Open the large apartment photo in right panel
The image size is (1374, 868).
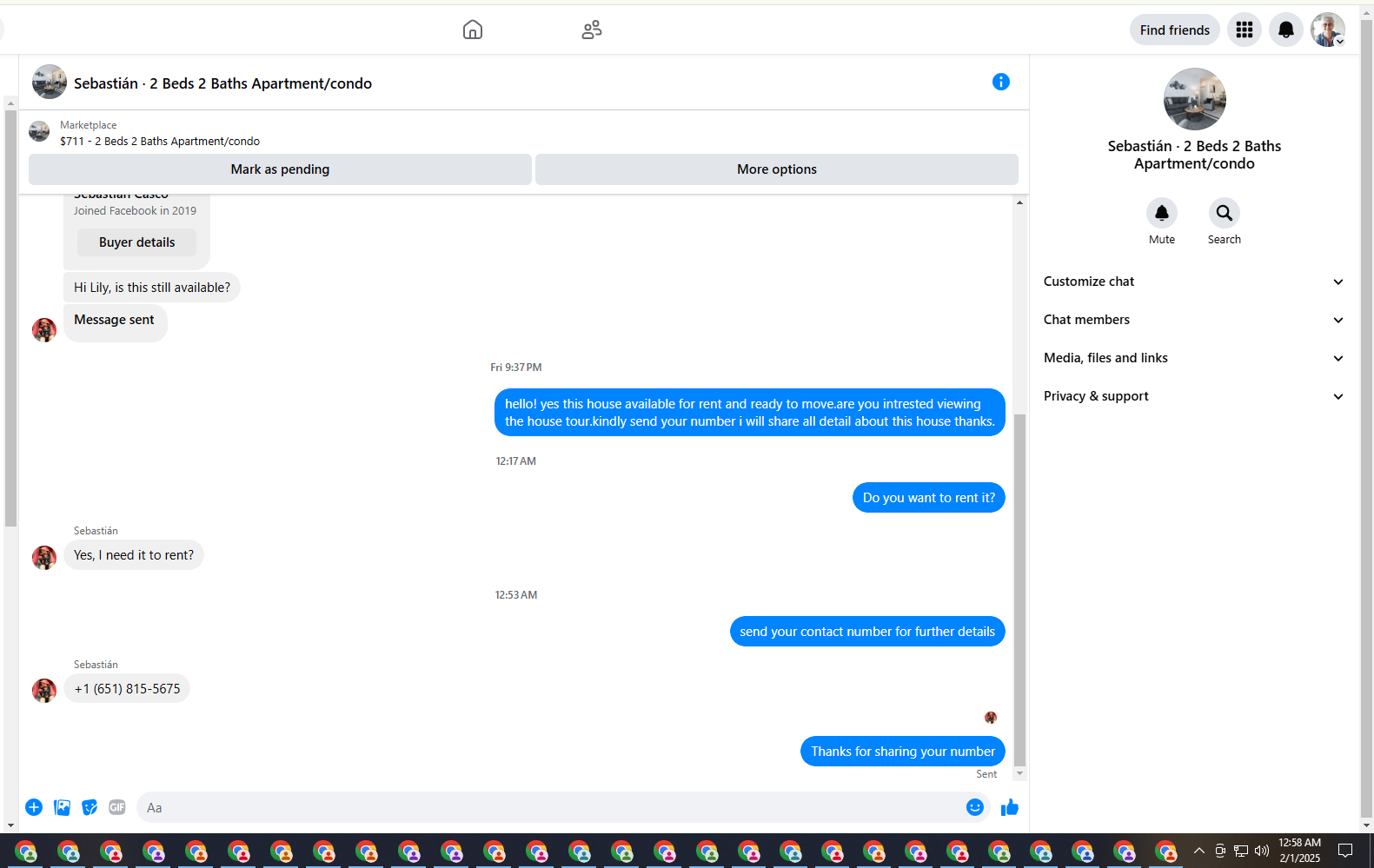(x=1194, y=99)
